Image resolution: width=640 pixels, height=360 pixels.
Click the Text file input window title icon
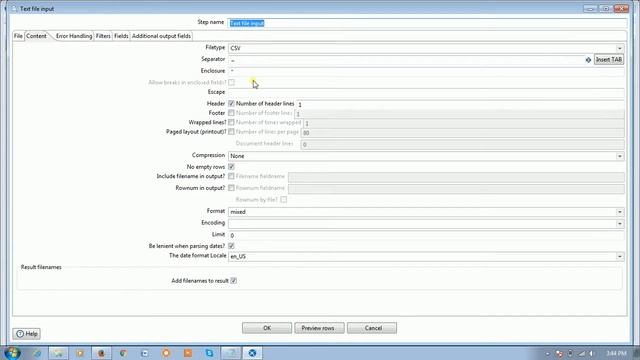pyautogui.click(x=14, y=9)
